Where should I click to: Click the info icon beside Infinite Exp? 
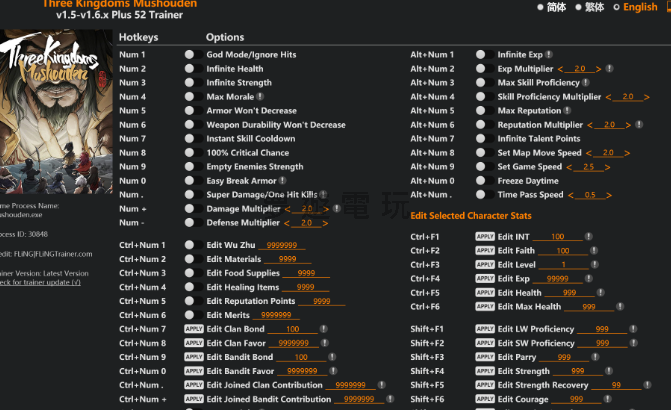[549, 55]
